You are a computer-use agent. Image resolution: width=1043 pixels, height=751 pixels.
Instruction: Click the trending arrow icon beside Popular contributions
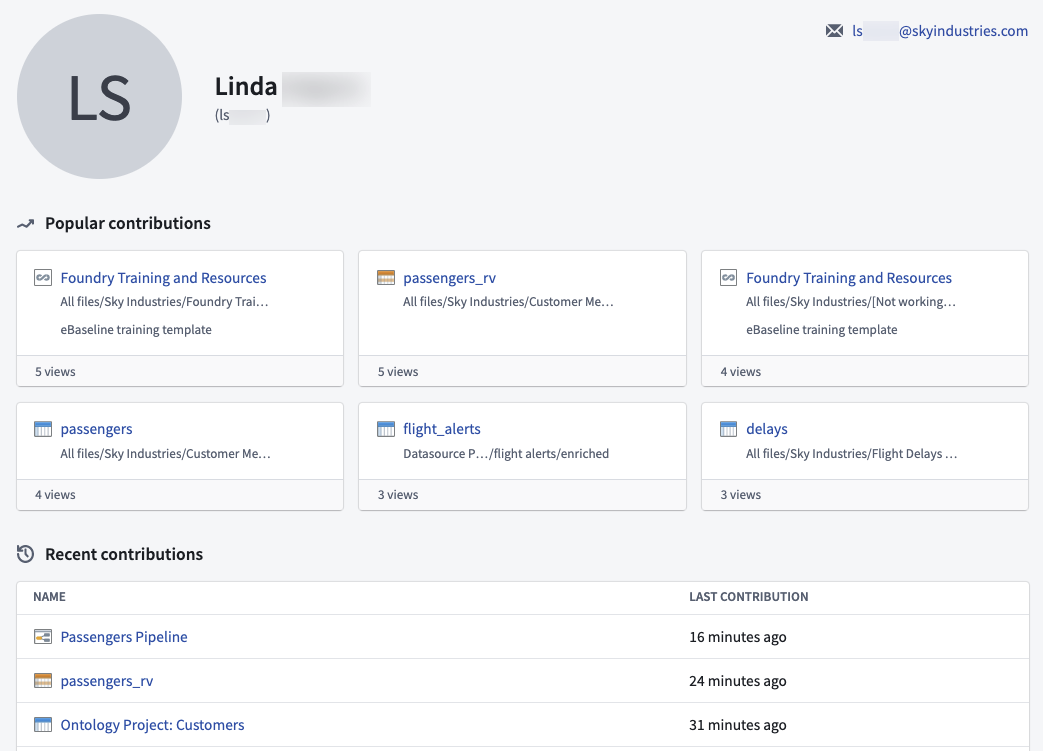25,224
